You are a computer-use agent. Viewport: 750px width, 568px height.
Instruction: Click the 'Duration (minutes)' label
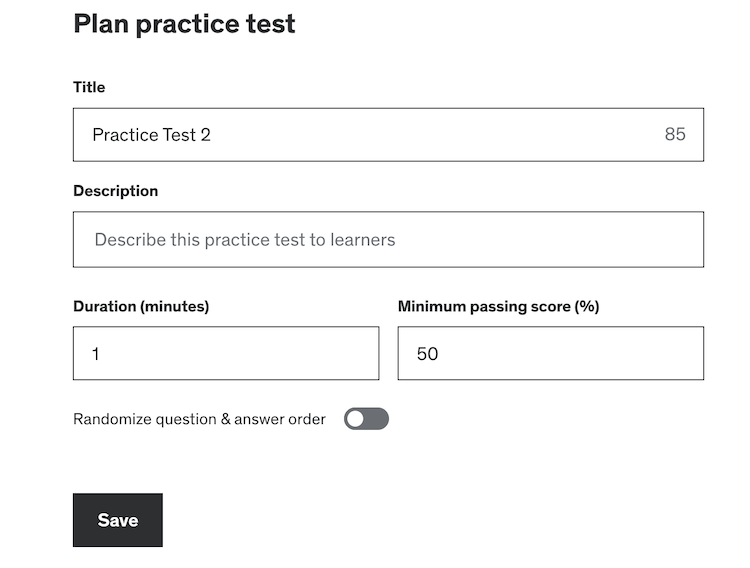click(x=141, y=306)
